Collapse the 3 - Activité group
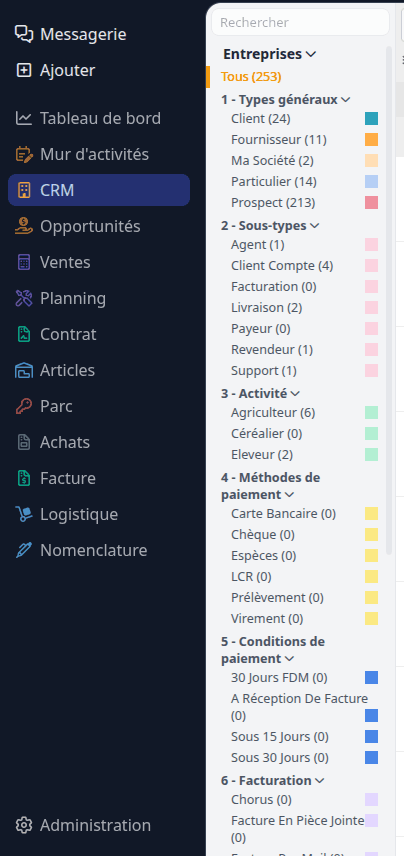 295,394
